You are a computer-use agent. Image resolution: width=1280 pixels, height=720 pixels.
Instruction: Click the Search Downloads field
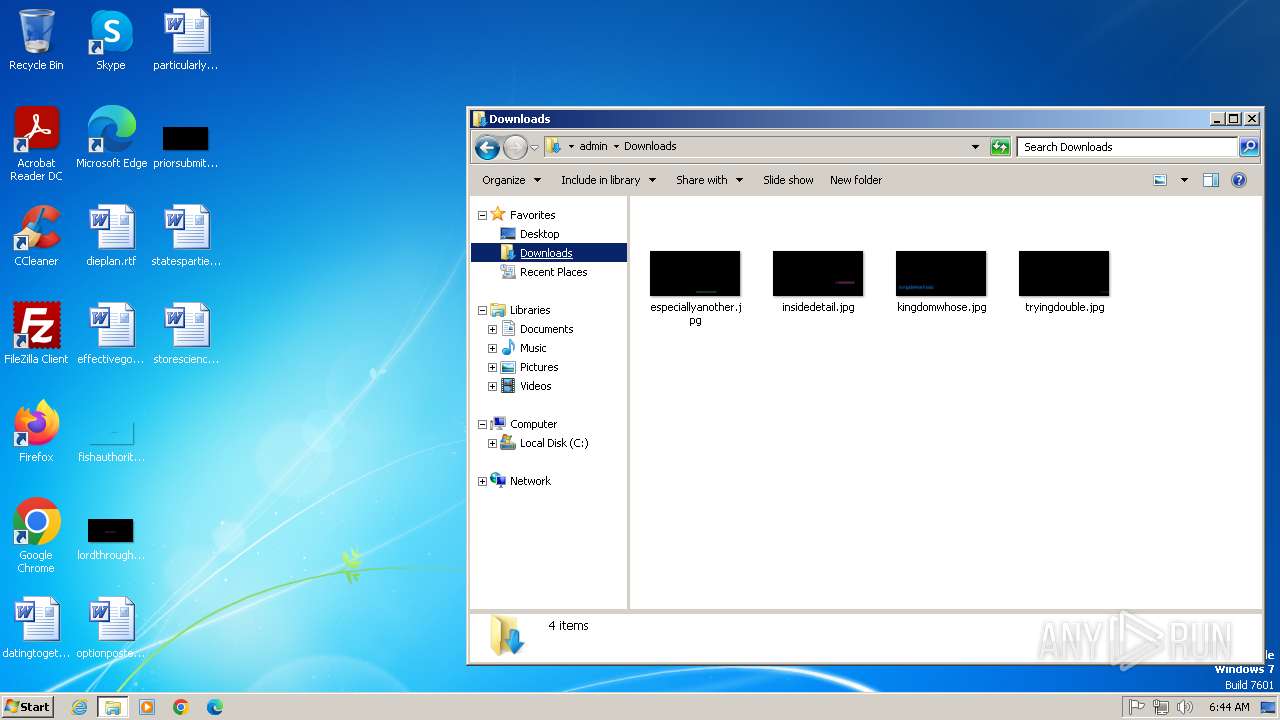(x=1129, y=147)
